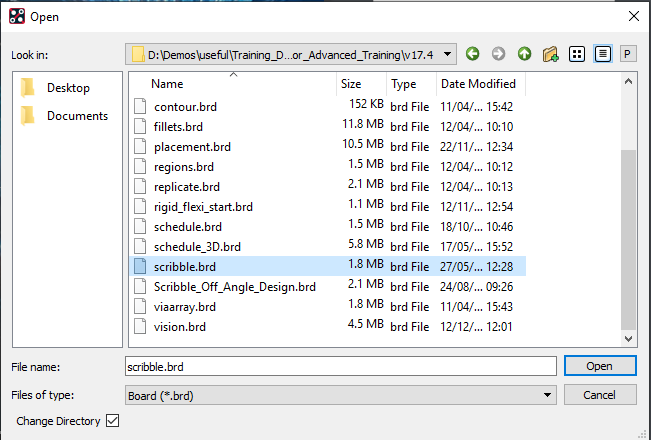Click the vertical scrollbar thumb in file list

[x=628, y=241]
